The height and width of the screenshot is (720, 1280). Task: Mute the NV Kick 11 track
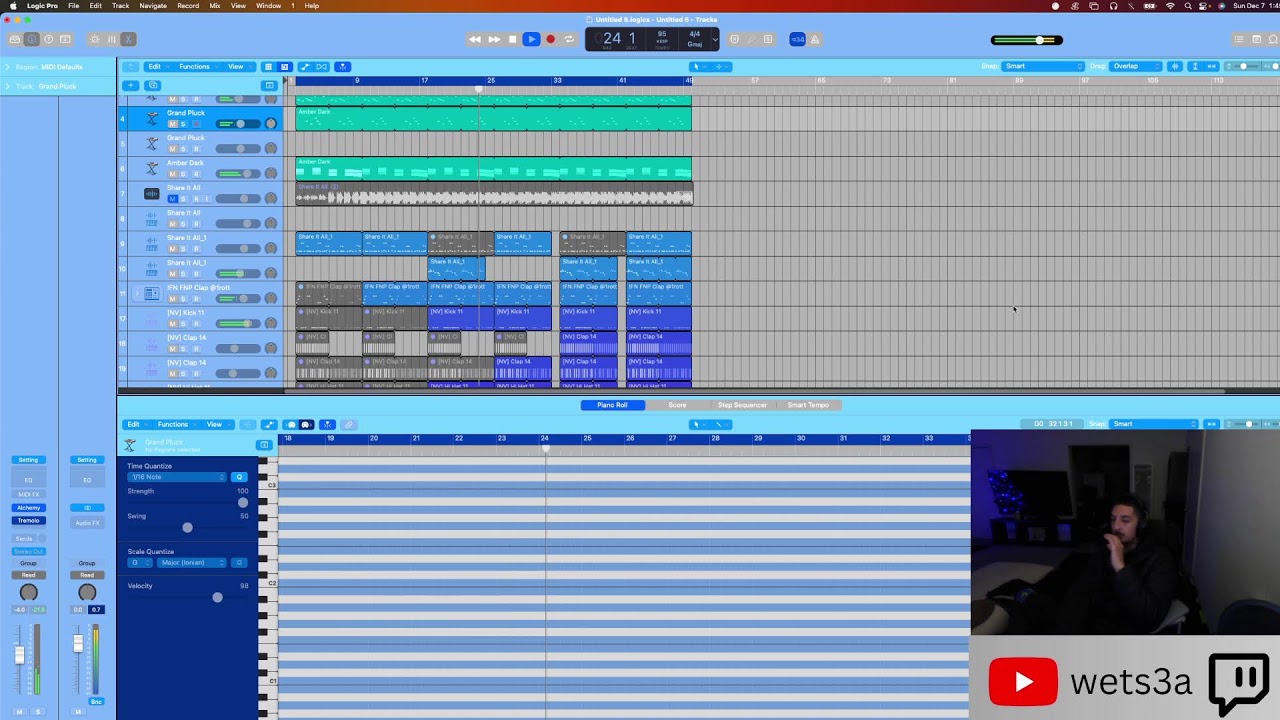(x=172, y=324)
